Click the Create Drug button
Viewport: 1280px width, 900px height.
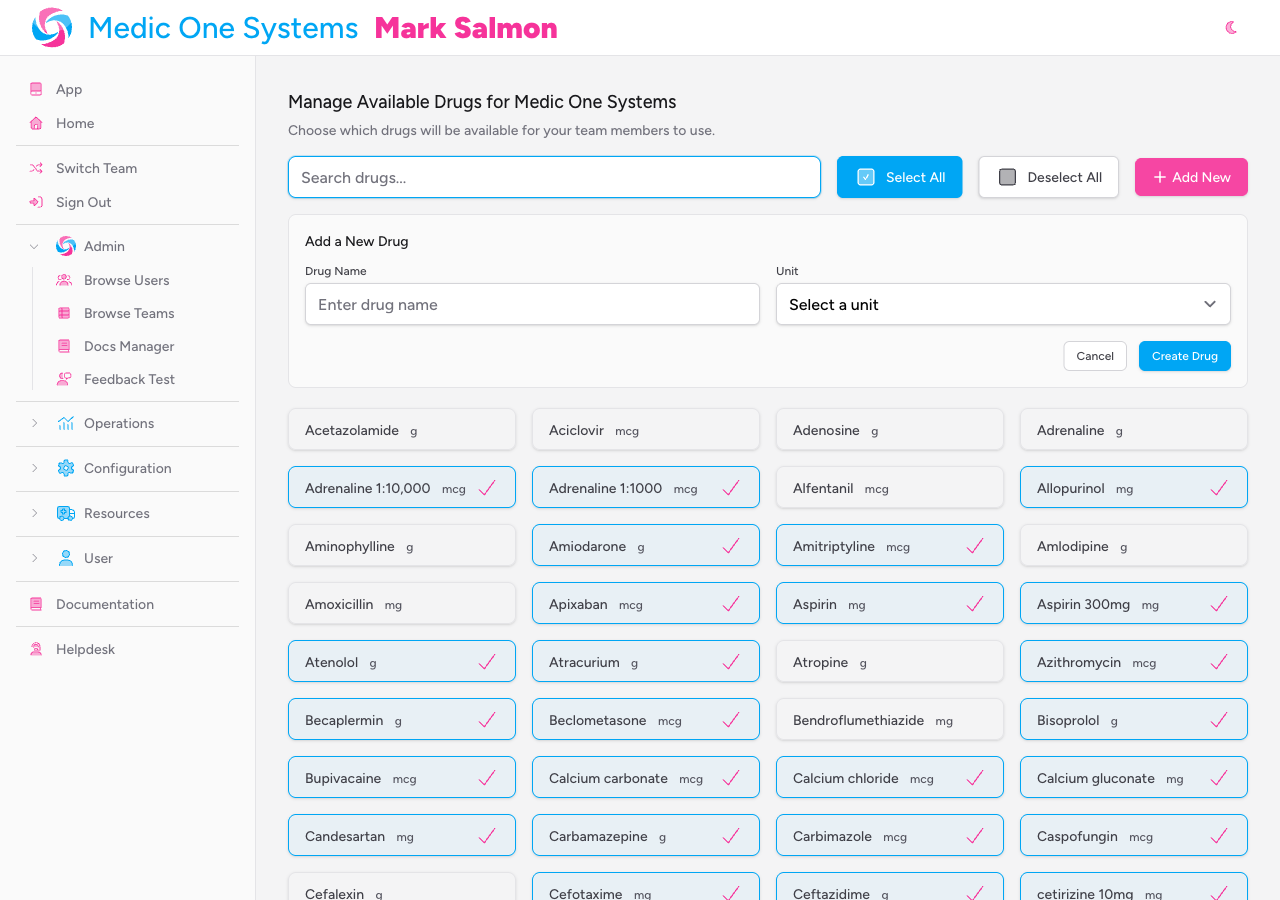[x=1184, y=356]
